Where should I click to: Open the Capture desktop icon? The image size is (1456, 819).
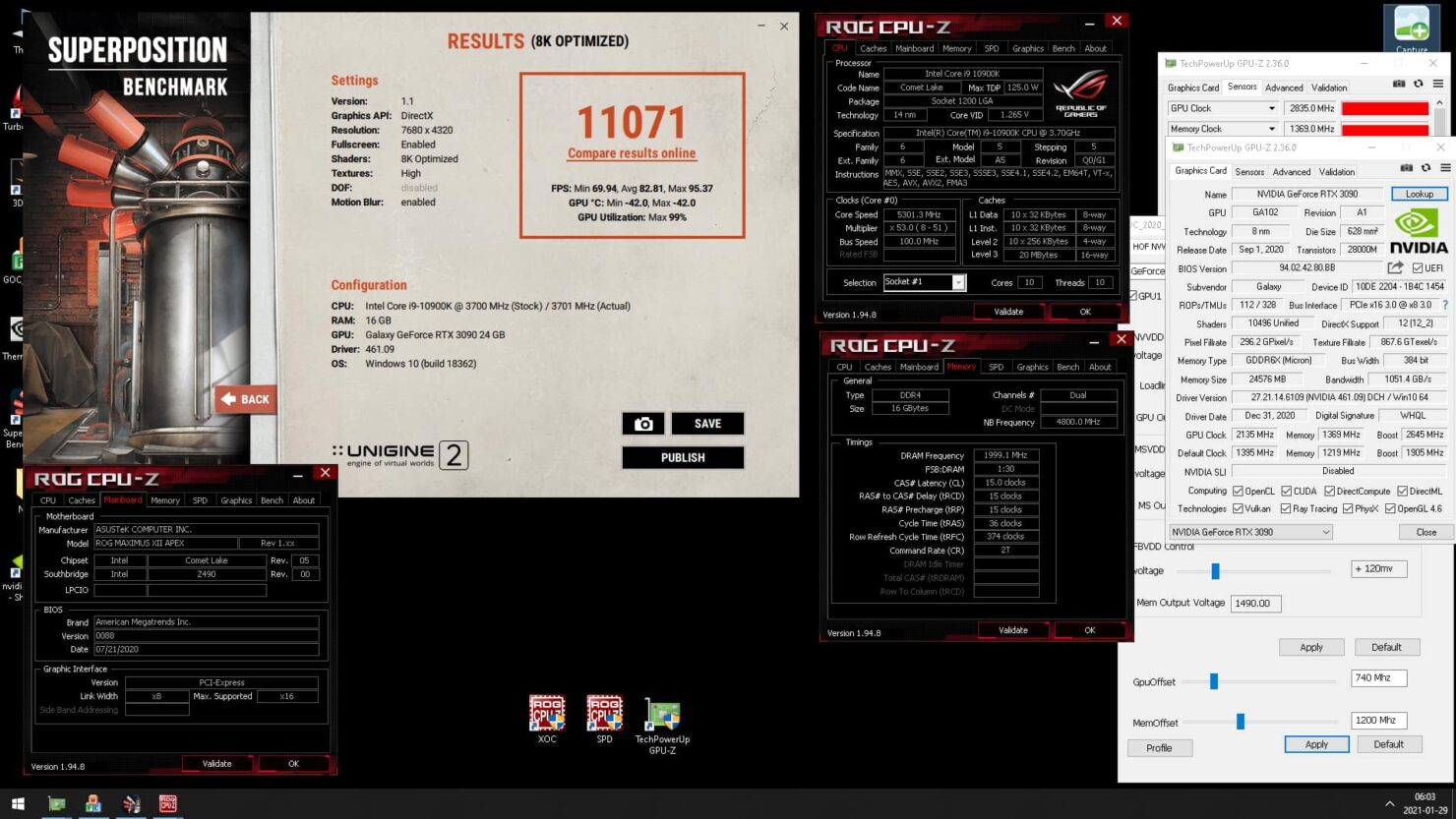(x=1412, y=29)
